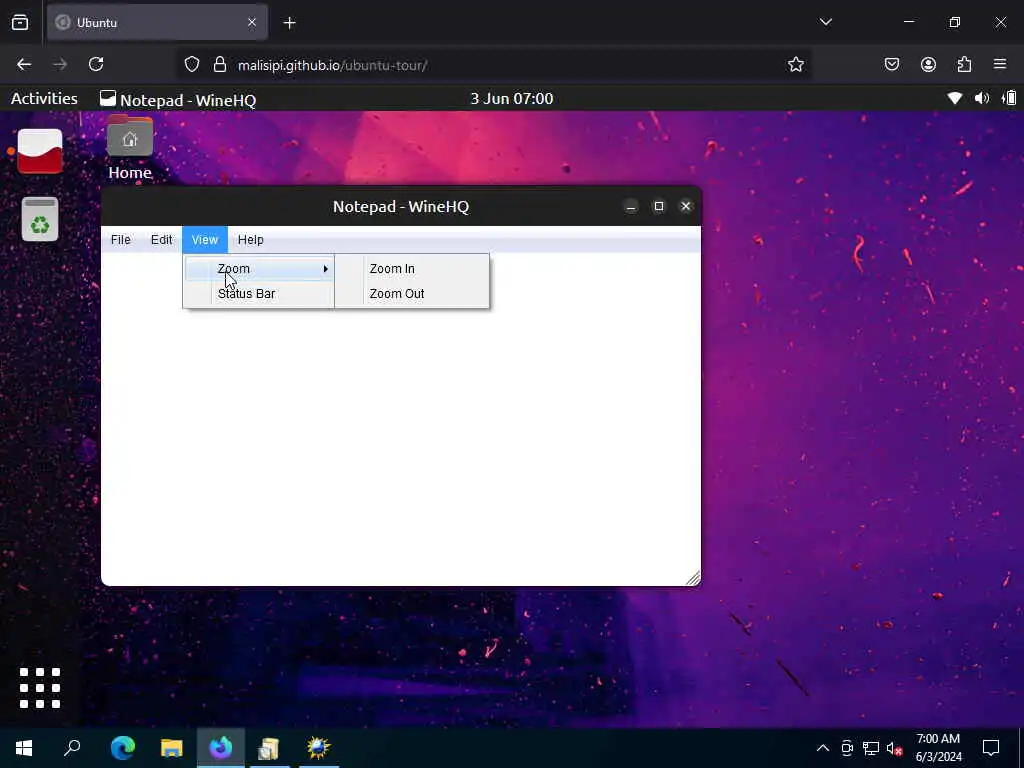Go forward in the browser

coord(60,64)
